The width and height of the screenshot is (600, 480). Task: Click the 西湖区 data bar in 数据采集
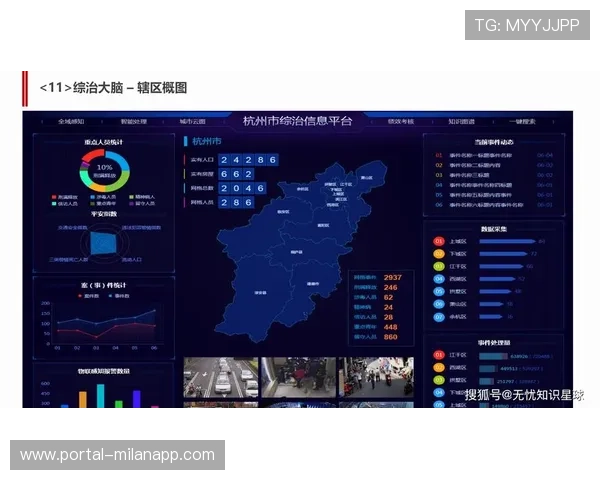pyautogui.click(x=497, y=279)
